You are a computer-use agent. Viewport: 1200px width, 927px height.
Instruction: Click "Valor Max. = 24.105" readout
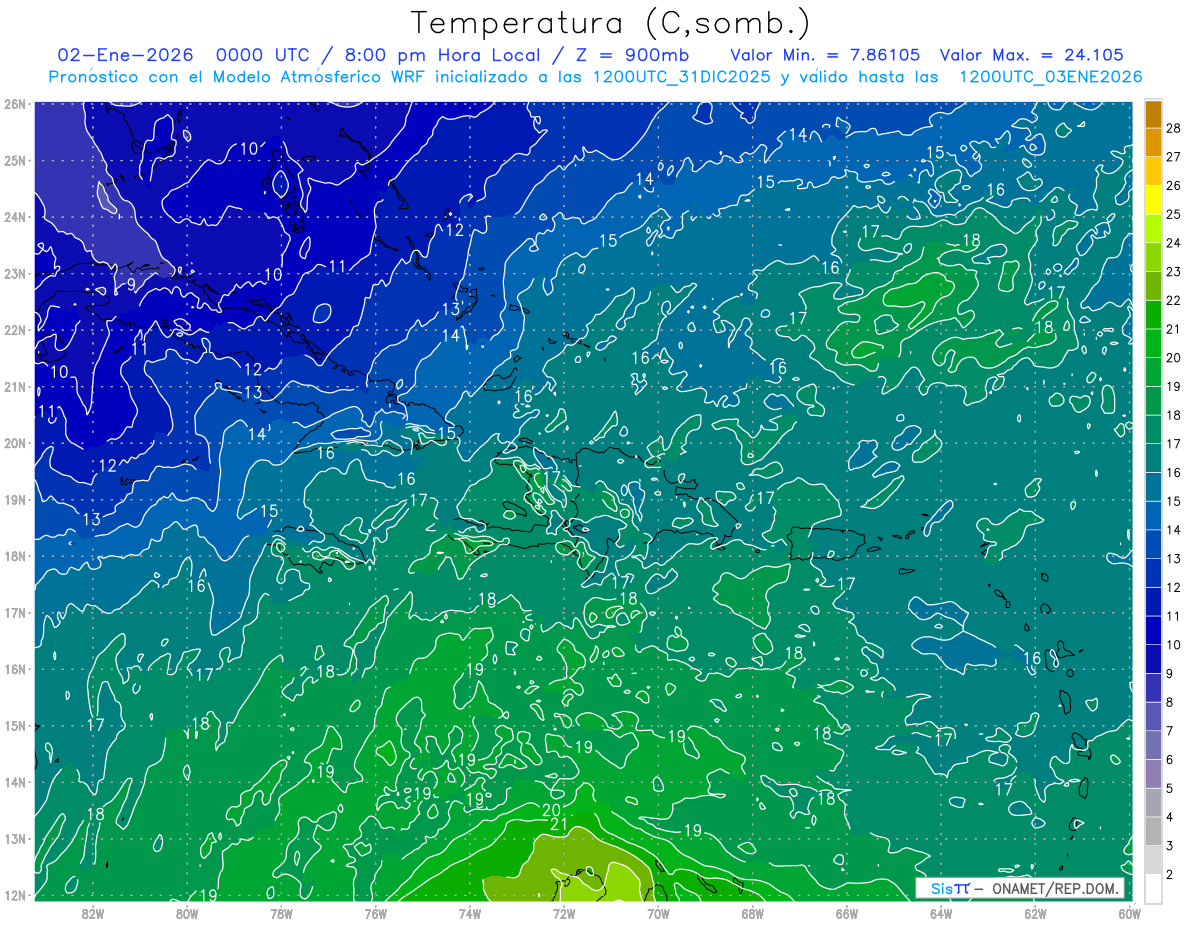1031,55
